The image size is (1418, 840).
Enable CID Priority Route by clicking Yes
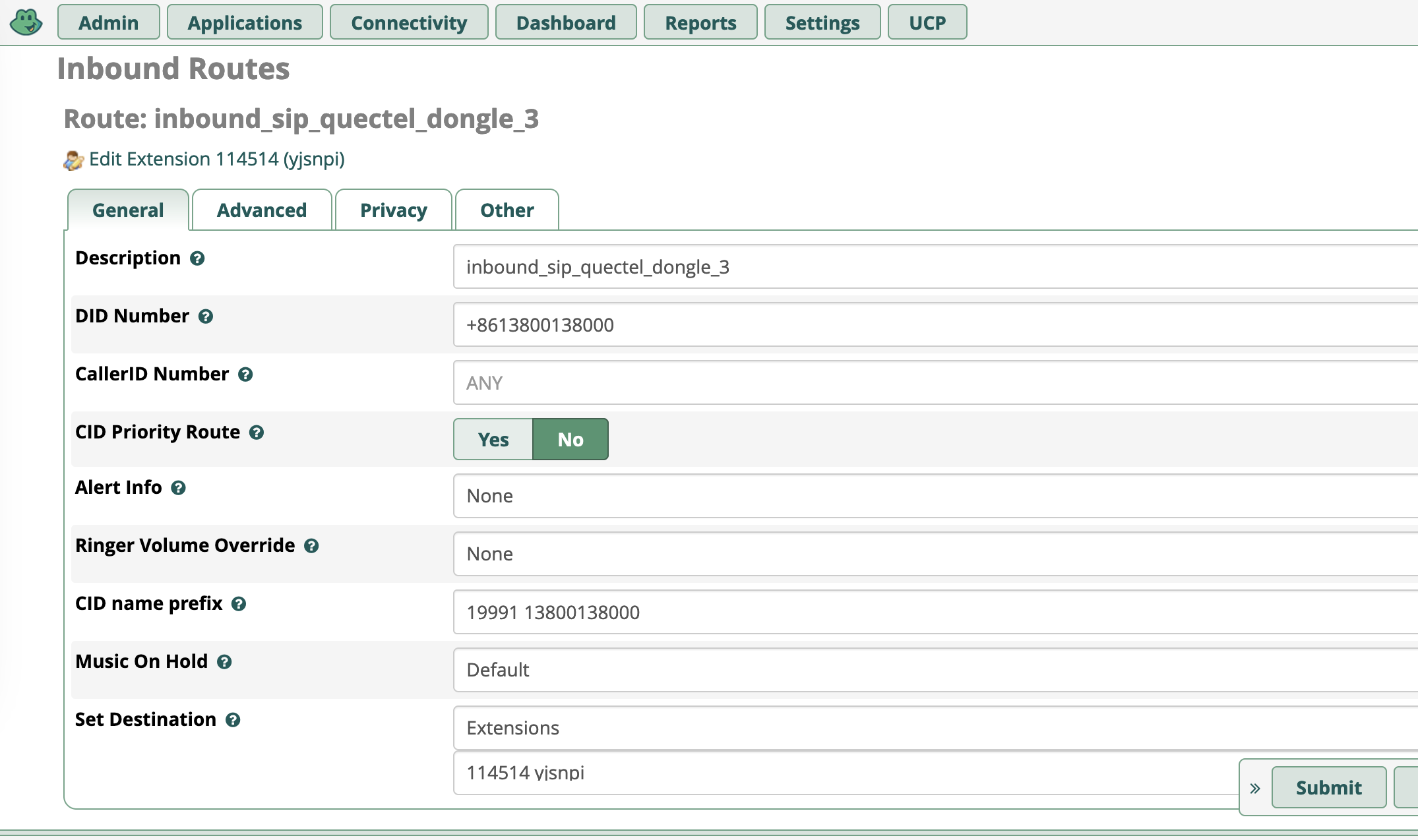(492, 438)
